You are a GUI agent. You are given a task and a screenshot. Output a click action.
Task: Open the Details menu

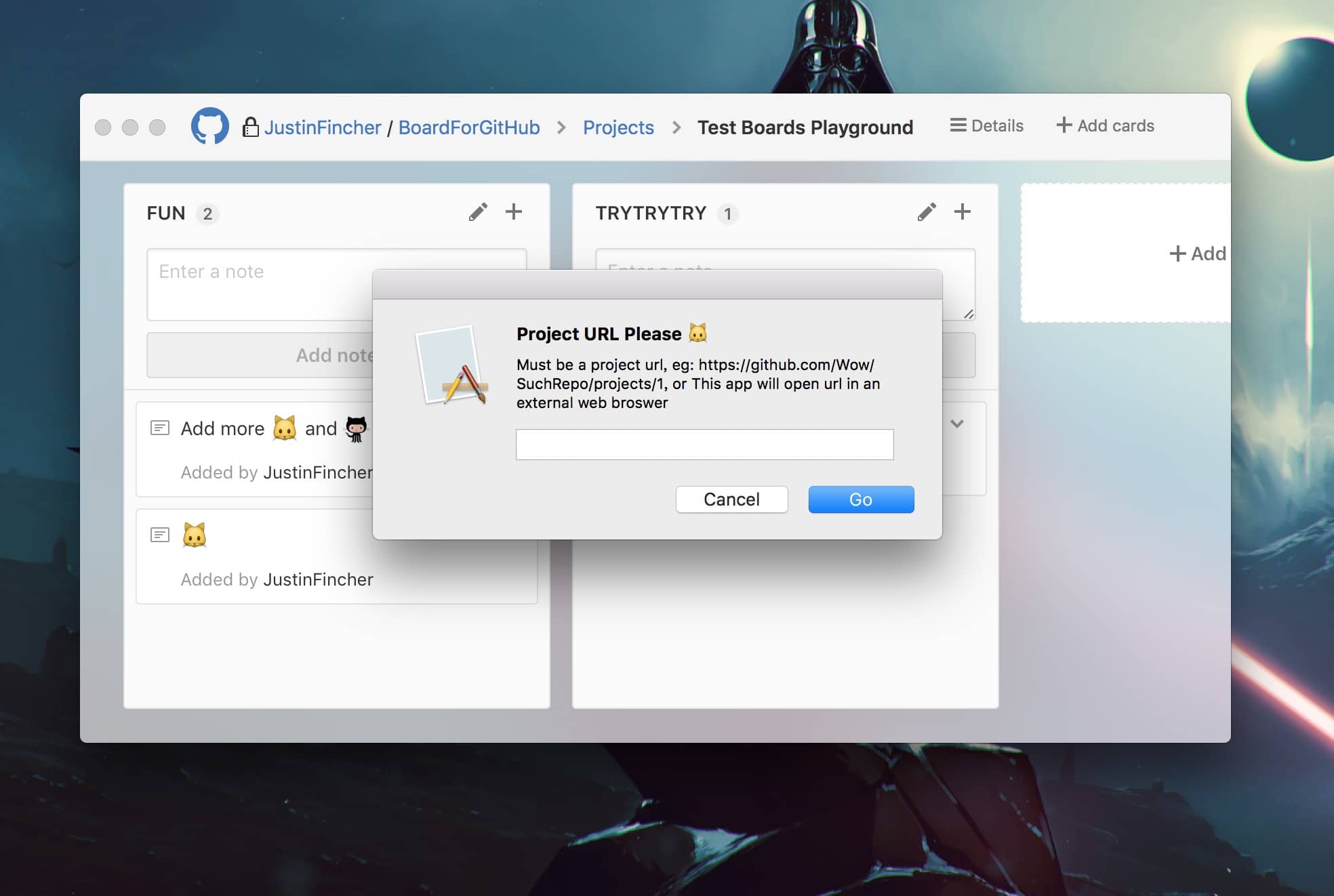tap(986, 125)
